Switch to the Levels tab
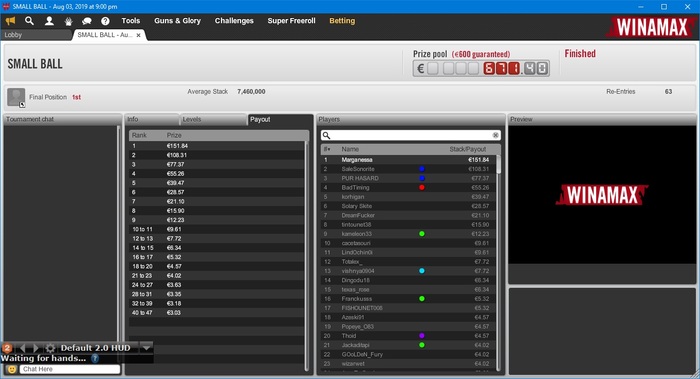700x379 pixels. point(213,119)
